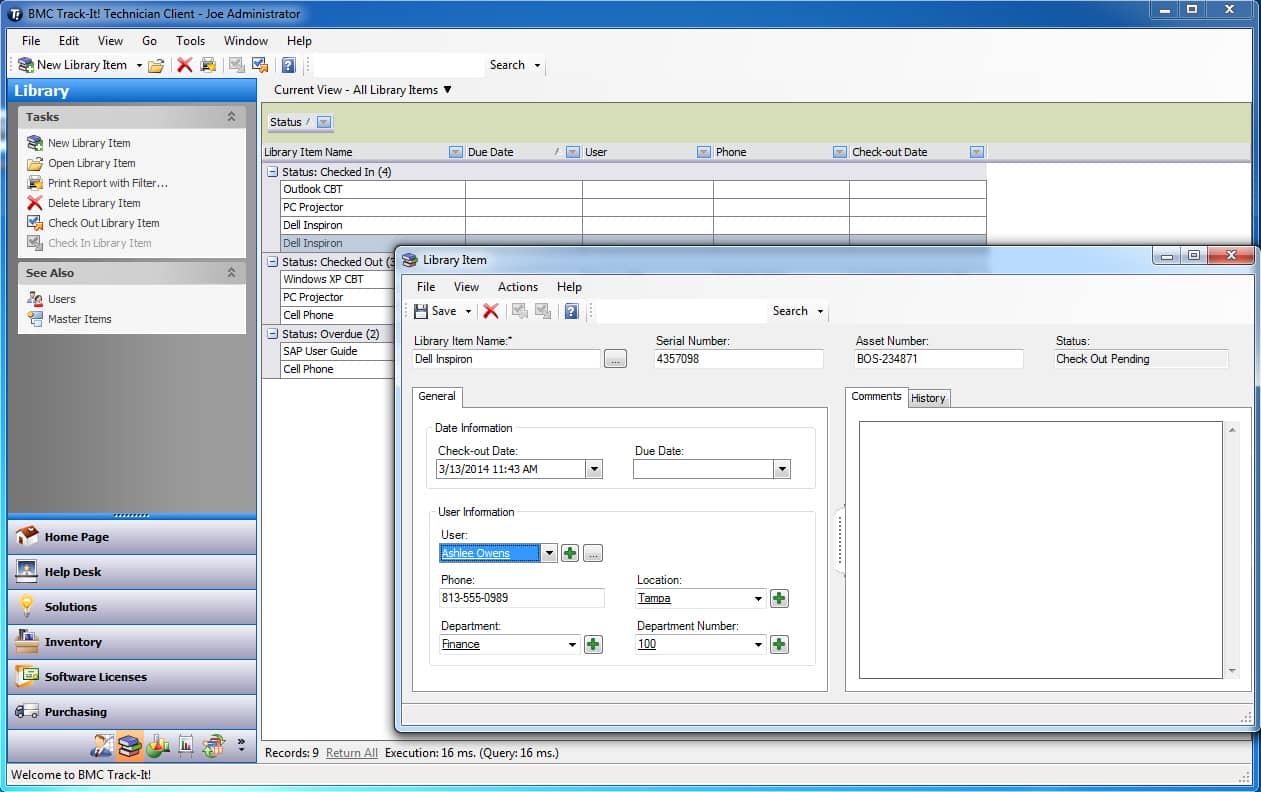Select the Outlook CBT row
The height and width of the screenshot is (792, 1261).
coord(633,189)
